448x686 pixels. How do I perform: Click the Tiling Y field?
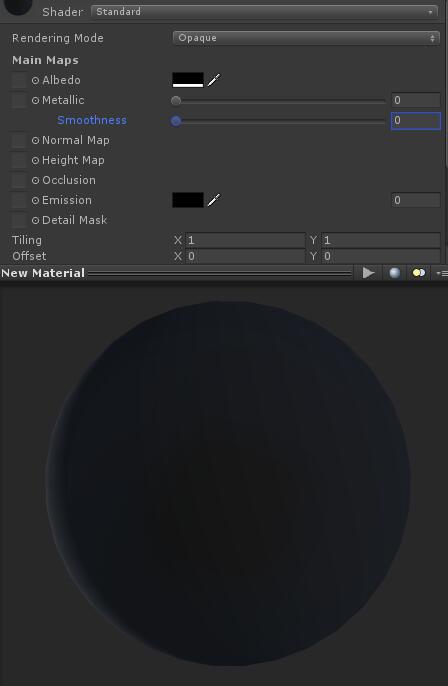(381, 240)
